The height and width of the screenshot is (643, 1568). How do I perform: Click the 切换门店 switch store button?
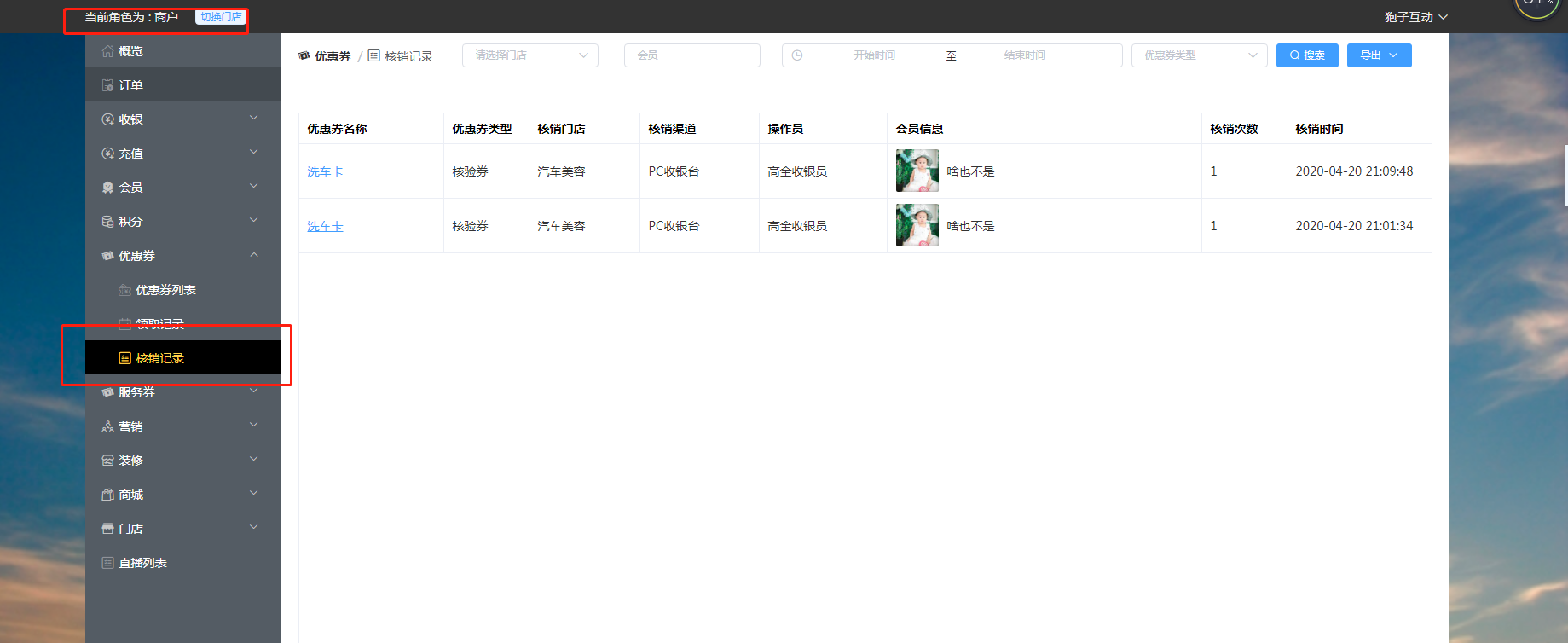[221, 17]
